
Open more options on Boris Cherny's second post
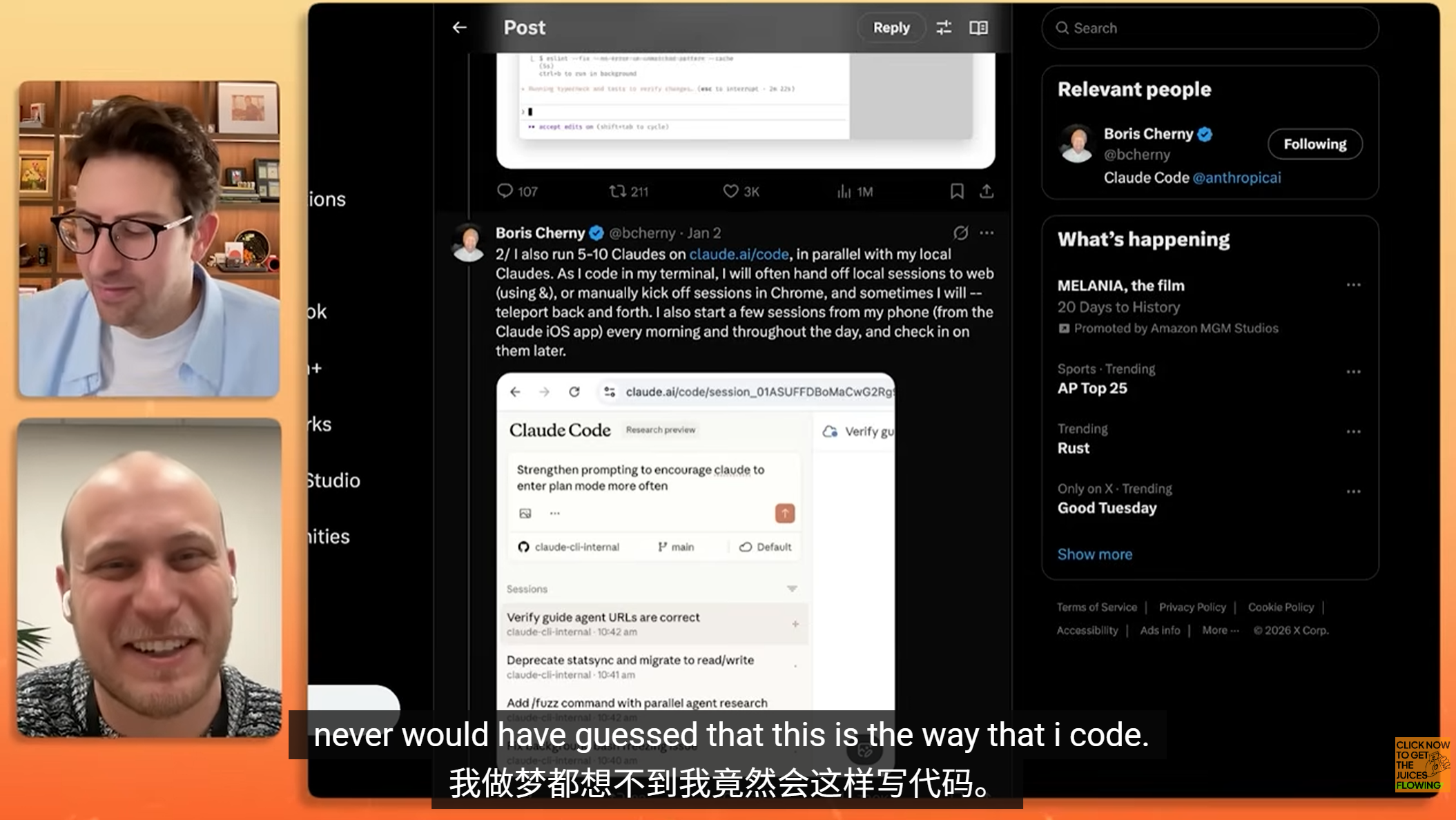987,233
